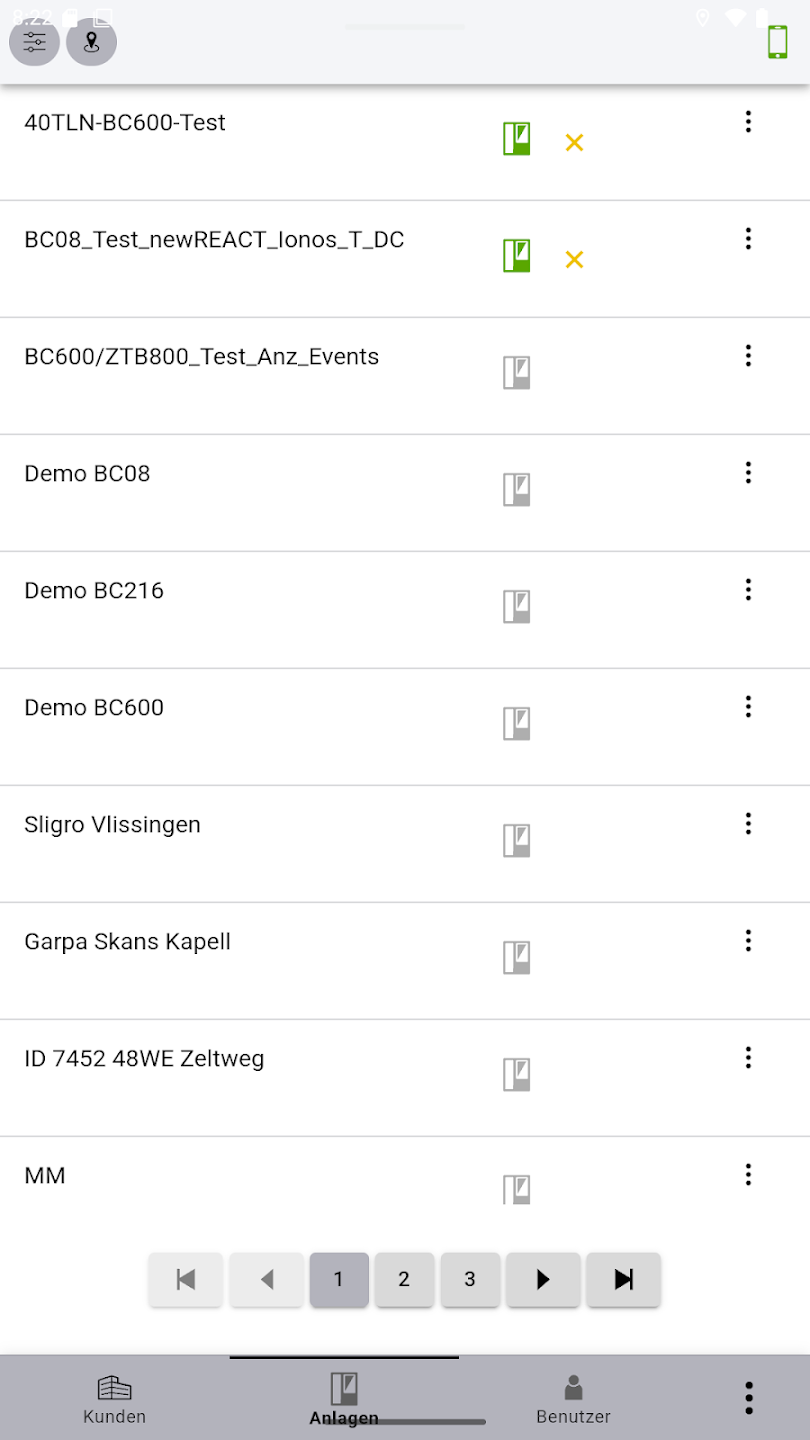Image resolution: width=810 pixels, height=1440 pixels.
Task: Click gray door icon for Demo BC08
Action: pos(516,490)
